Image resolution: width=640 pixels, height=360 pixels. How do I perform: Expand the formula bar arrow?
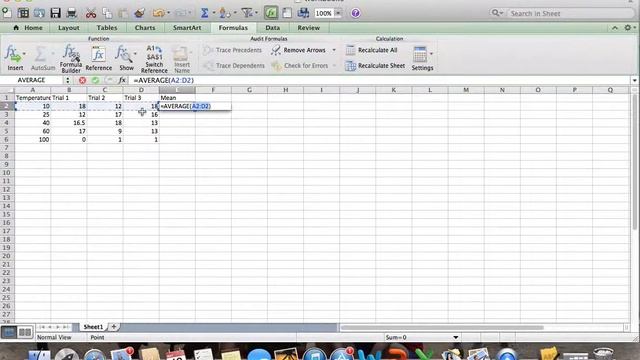(x=634, y=80)
